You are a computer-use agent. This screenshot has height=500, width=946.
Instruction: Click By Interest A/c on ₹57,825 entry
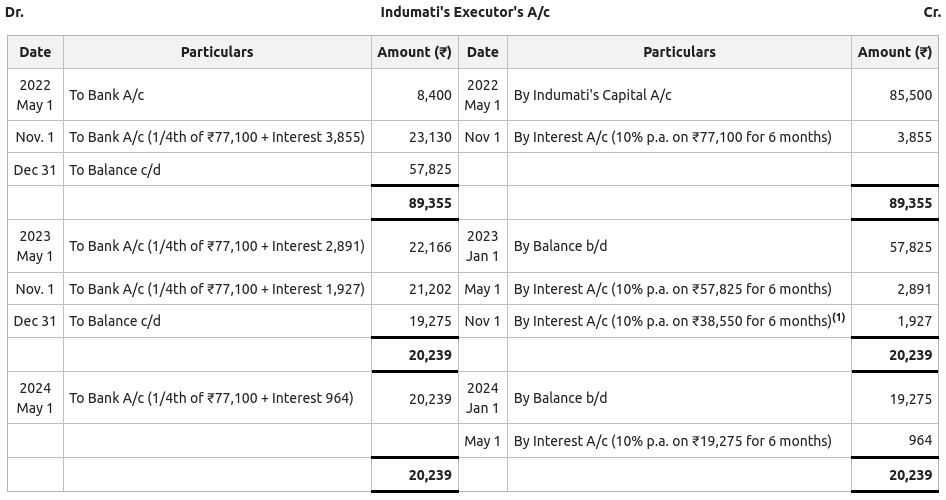tap(672, 289)
